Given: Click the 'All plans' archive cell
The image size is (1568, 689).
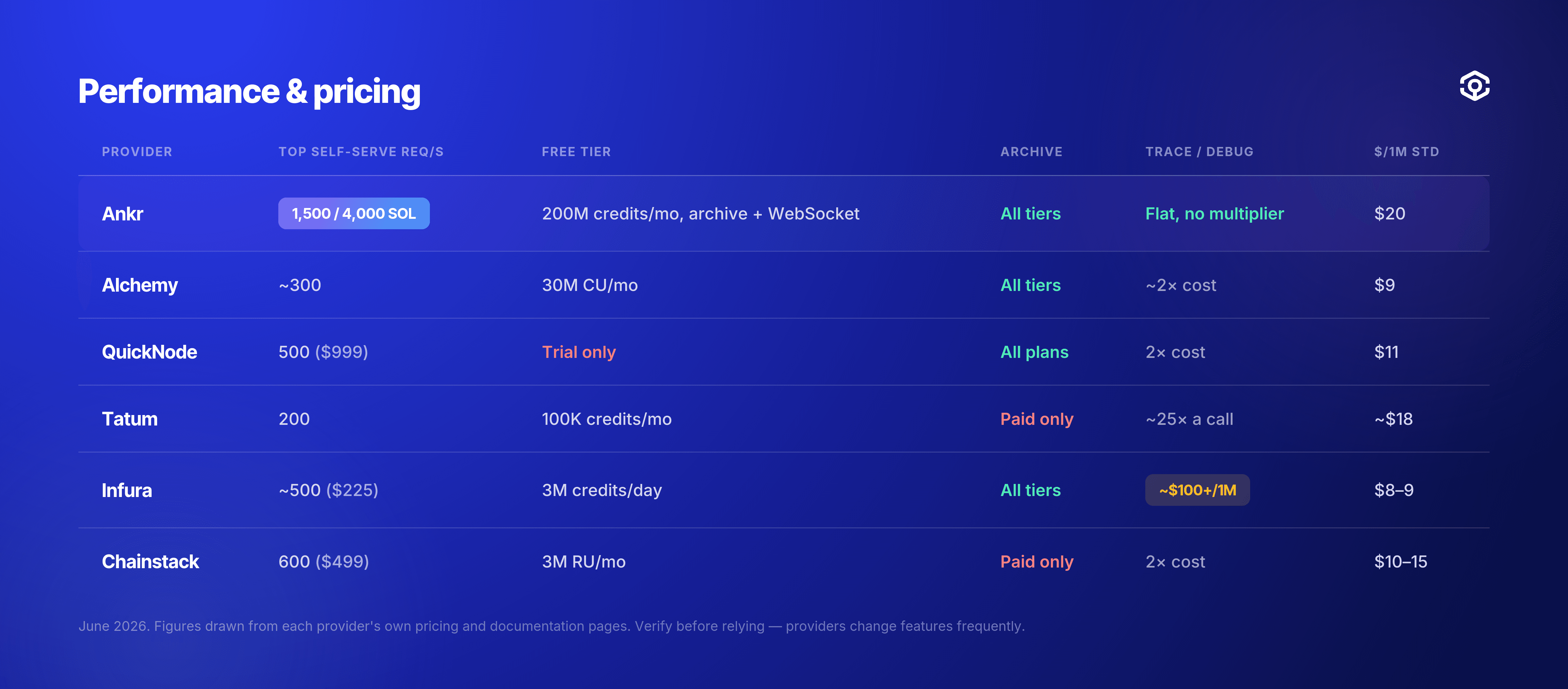Looking at the screenshot, I should (1034, 352).
